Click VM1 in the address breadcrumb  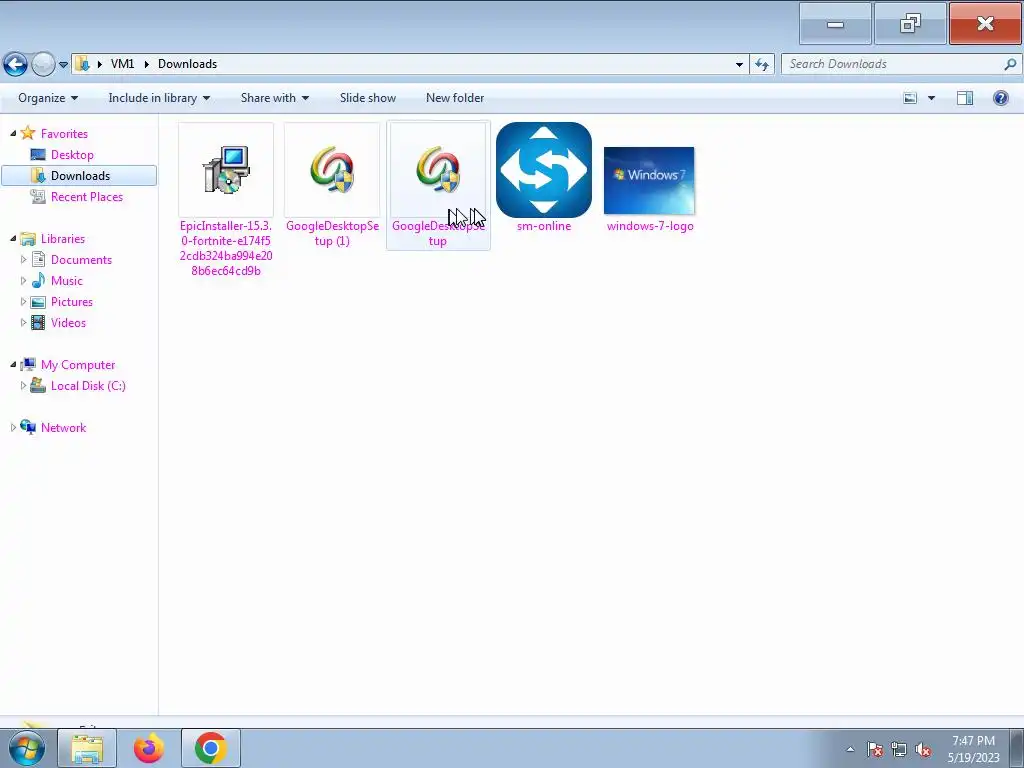point(122,64)
